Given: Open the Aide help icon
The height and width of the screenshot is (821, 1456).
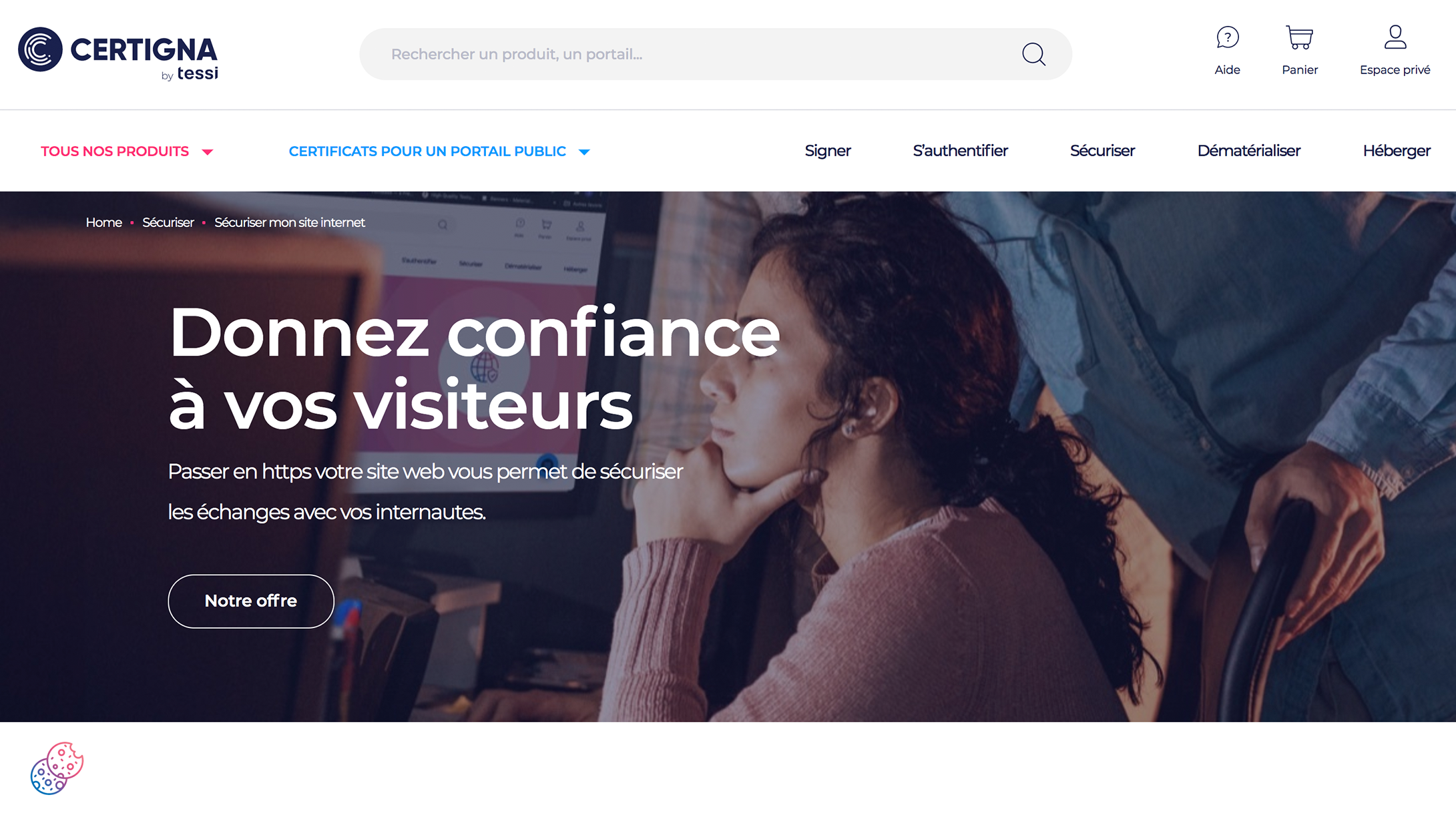Looking at the screenshot, I should coord(1227,37).
